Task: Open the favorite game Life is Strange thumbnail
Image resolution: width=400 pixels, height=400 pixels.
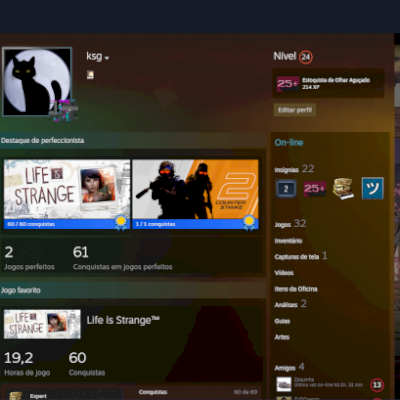Action: click(x=42, y=324)
